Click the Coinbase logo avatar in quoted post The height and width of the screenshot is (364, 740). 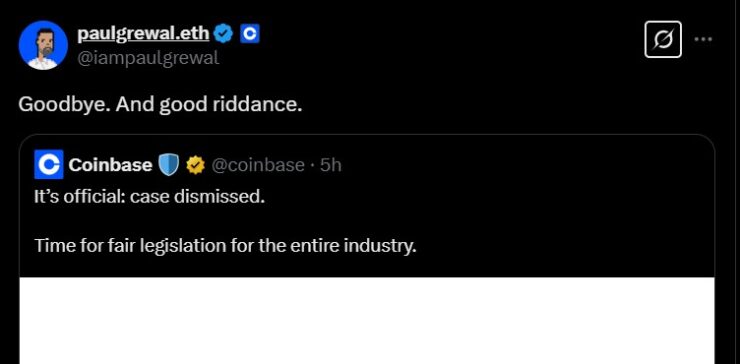pos(49,164)
